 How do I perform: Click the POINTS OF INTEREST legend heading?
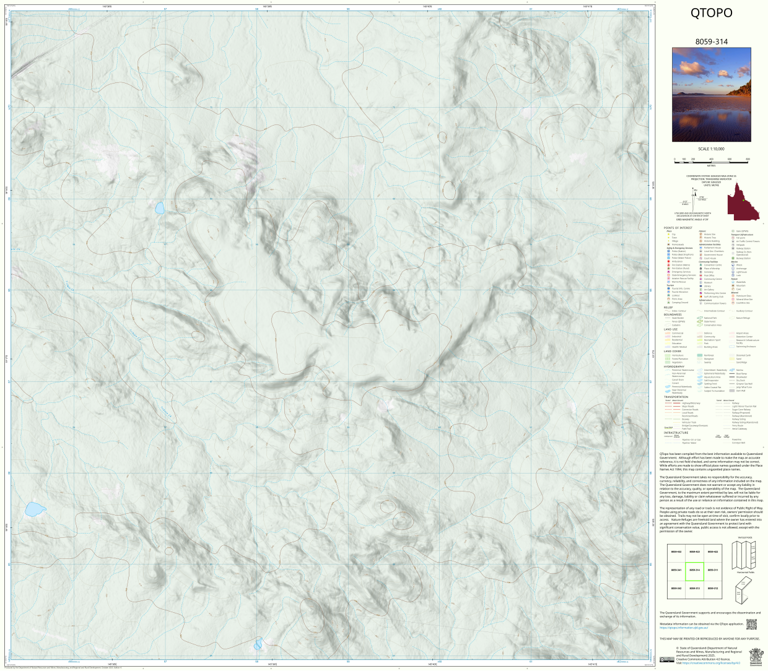pyautogui.click(x=678, y=228)
